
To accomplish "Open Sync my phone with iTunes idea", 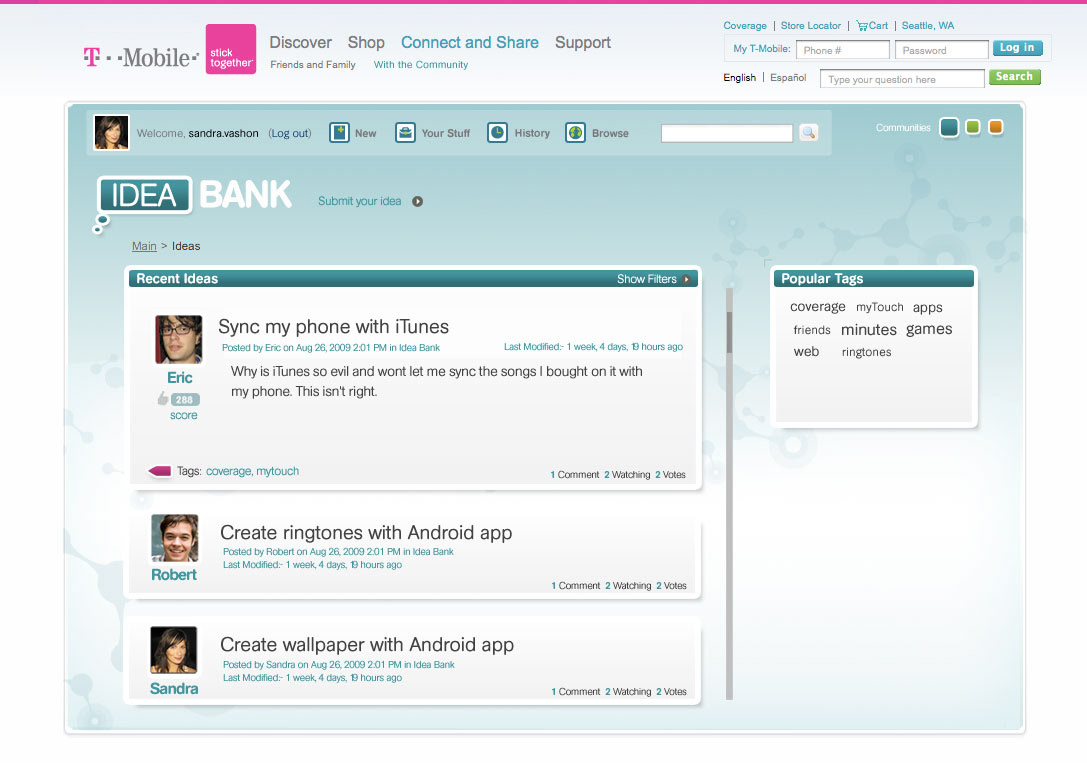I will pos(333,326).
